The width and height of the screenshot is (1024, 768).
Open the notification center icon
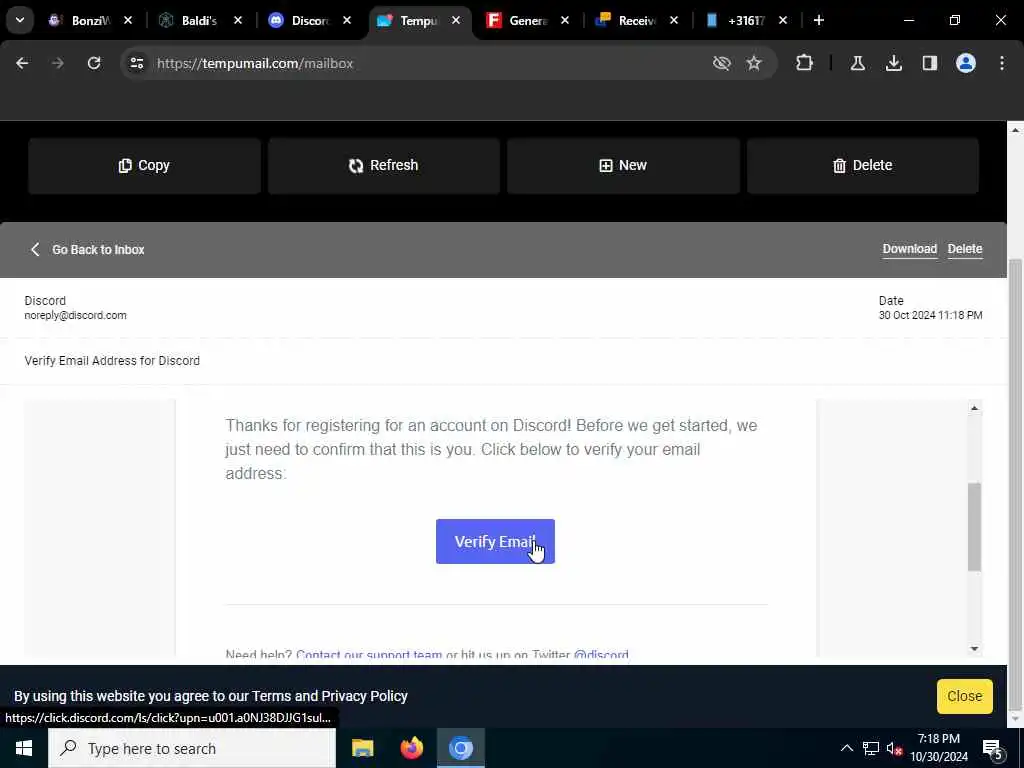tap(992, 748)
